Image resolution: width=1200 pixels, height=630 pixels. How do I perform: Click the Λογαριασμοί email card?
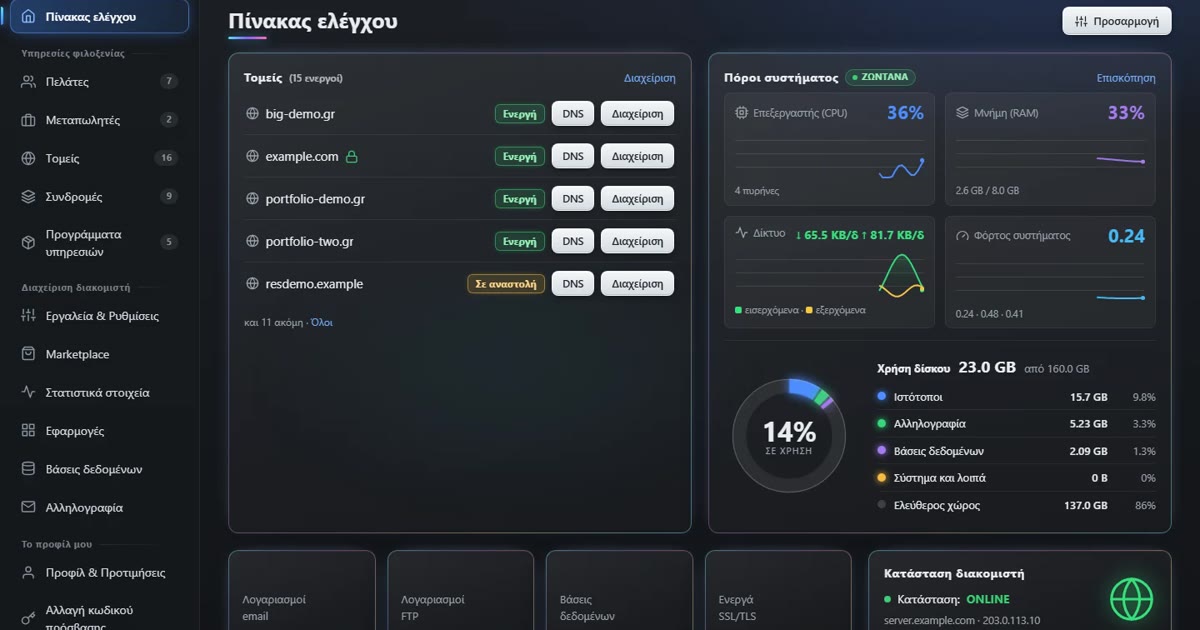click(x=302, y=590)
